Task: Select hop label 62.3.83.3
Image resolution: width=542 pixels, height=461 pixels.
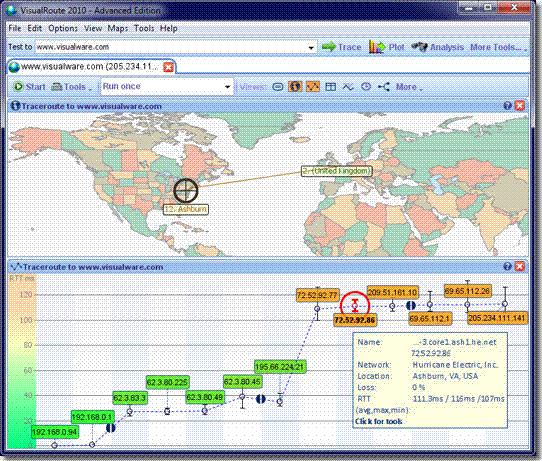Action: coord(130,398)
